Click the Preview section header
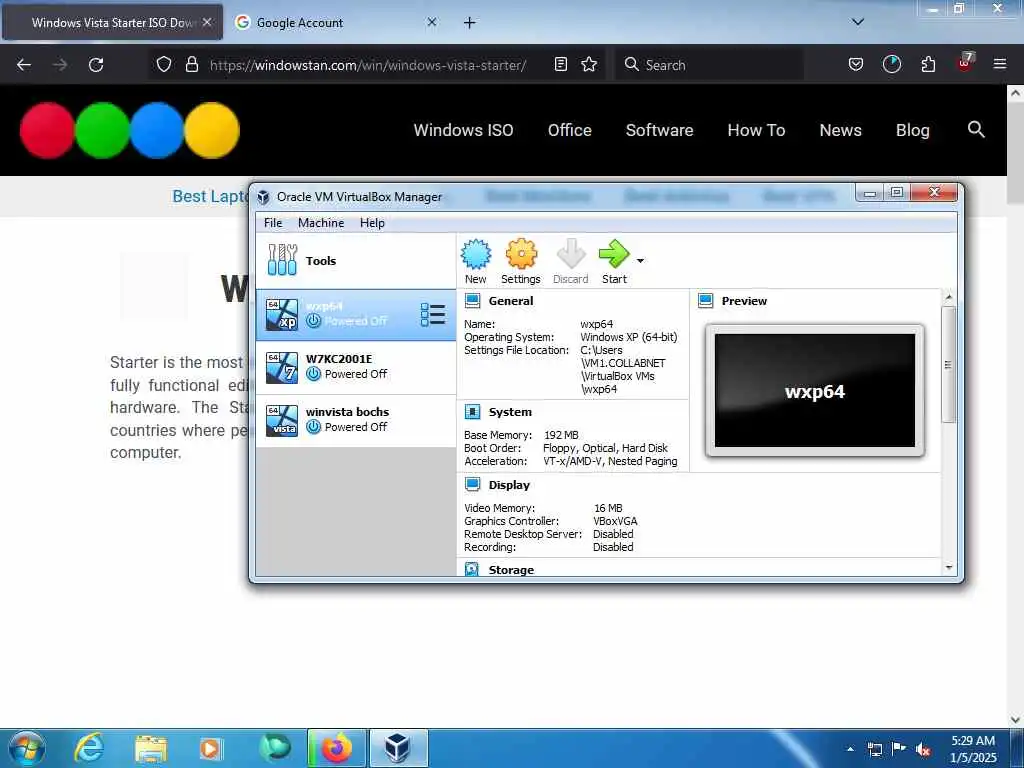 pos(744,301)
